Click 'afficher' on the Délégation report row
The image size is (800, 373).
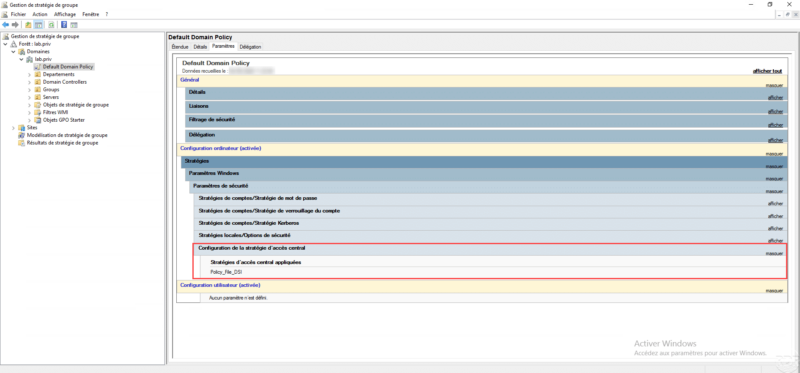click(776, 140)
